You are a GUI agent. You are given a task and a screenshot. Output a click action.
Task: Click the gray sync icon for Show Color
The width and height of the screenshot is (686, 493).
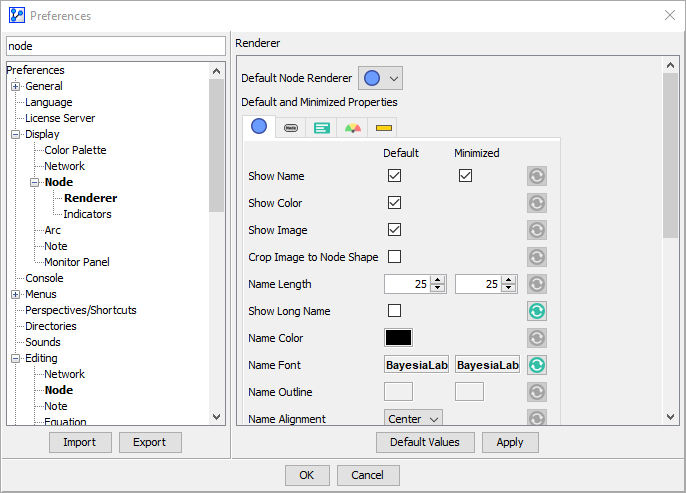537,203
